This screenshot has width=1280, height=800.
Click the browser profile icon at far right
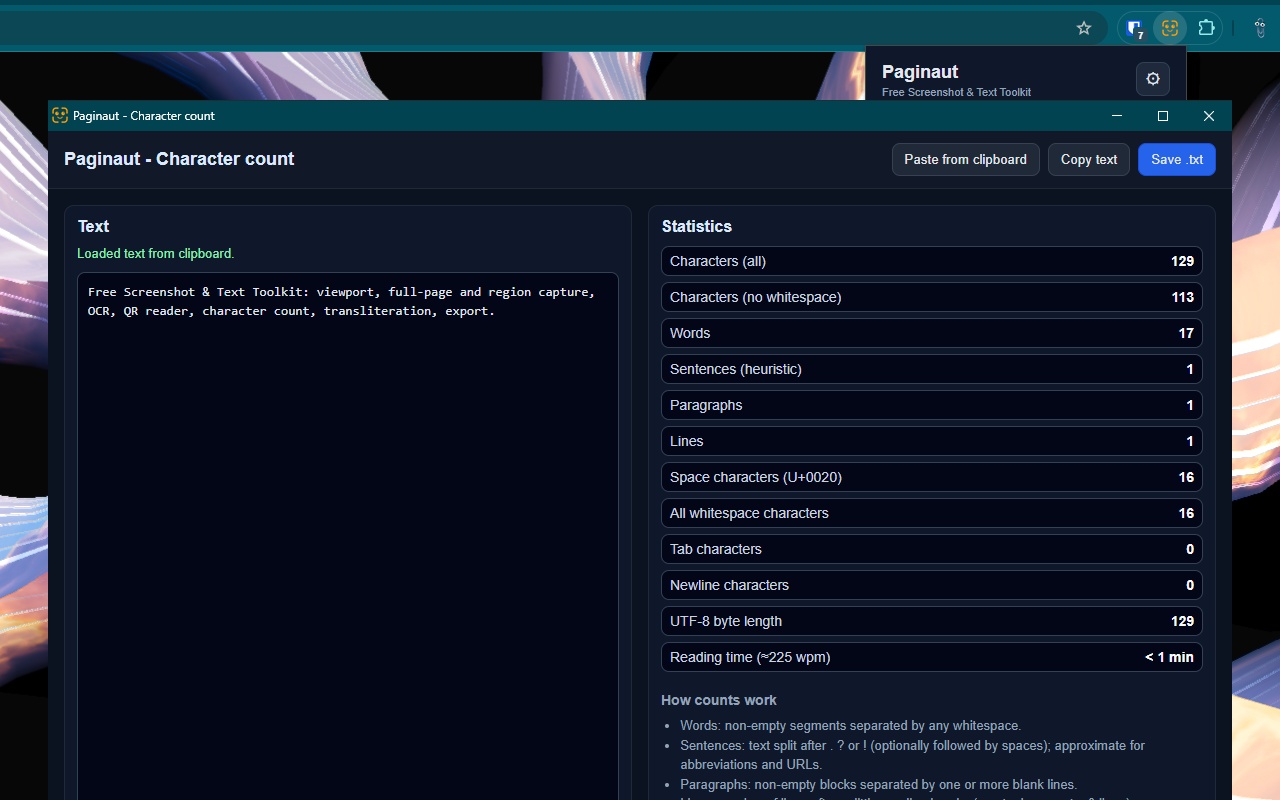(x=1261, y=28)
